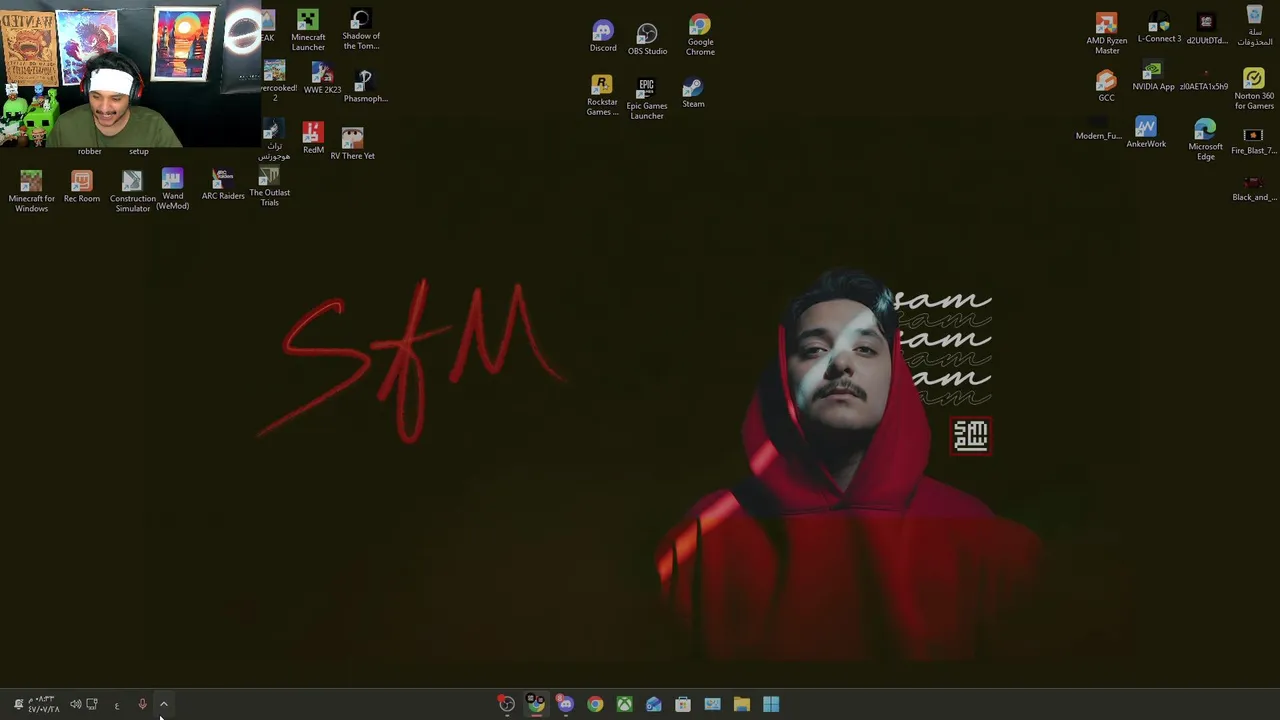Open Microsoft Edge desktop shortcut
Image resolution: width=1280 pixels, height=720 pixels.
pos(1205,139)
